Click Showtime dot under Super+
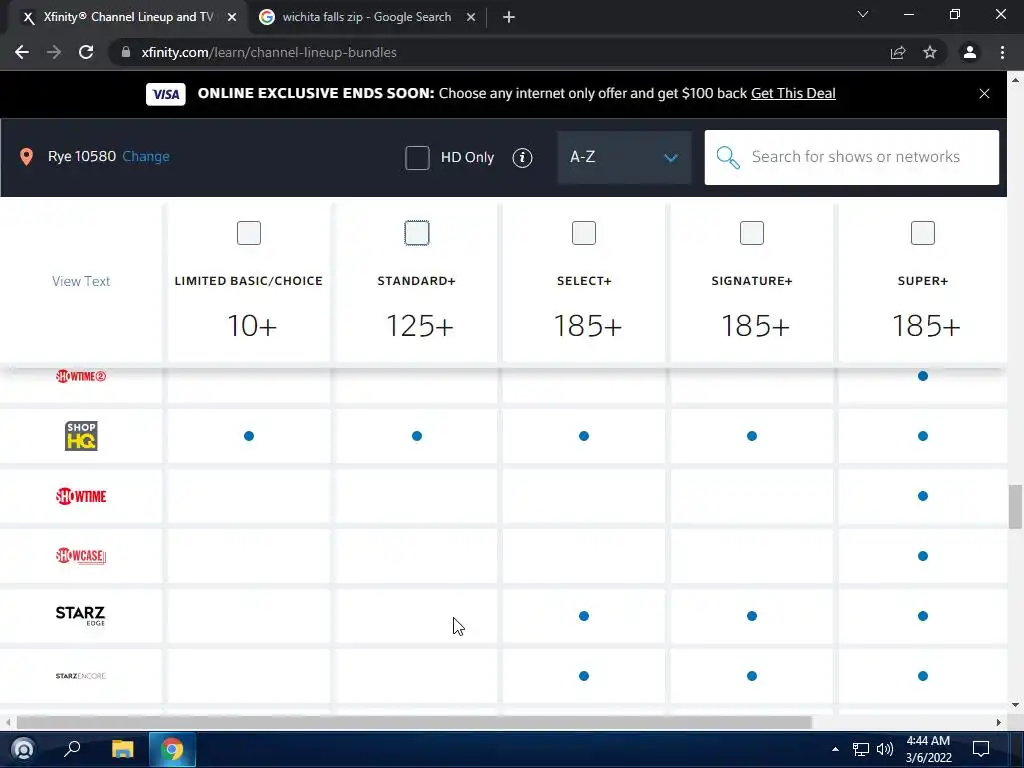 (923, 496)
